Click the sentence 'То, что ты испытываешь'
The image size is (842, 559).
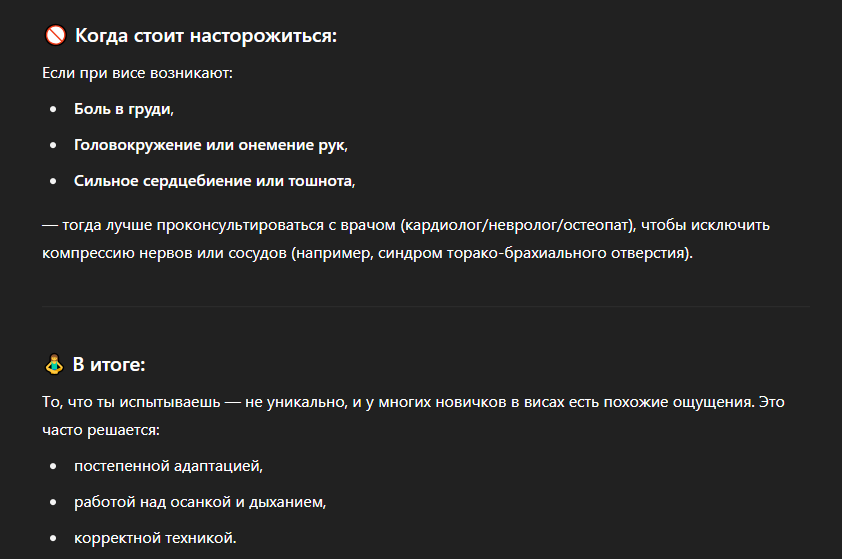pos(131,402)
